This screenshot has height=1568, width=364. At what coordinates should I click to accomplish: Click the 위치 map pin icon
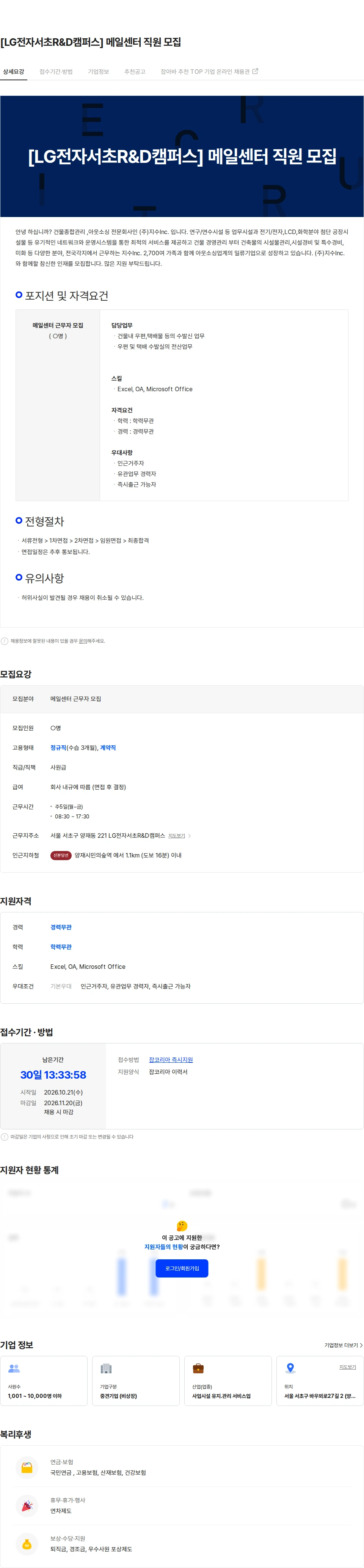290,1368
